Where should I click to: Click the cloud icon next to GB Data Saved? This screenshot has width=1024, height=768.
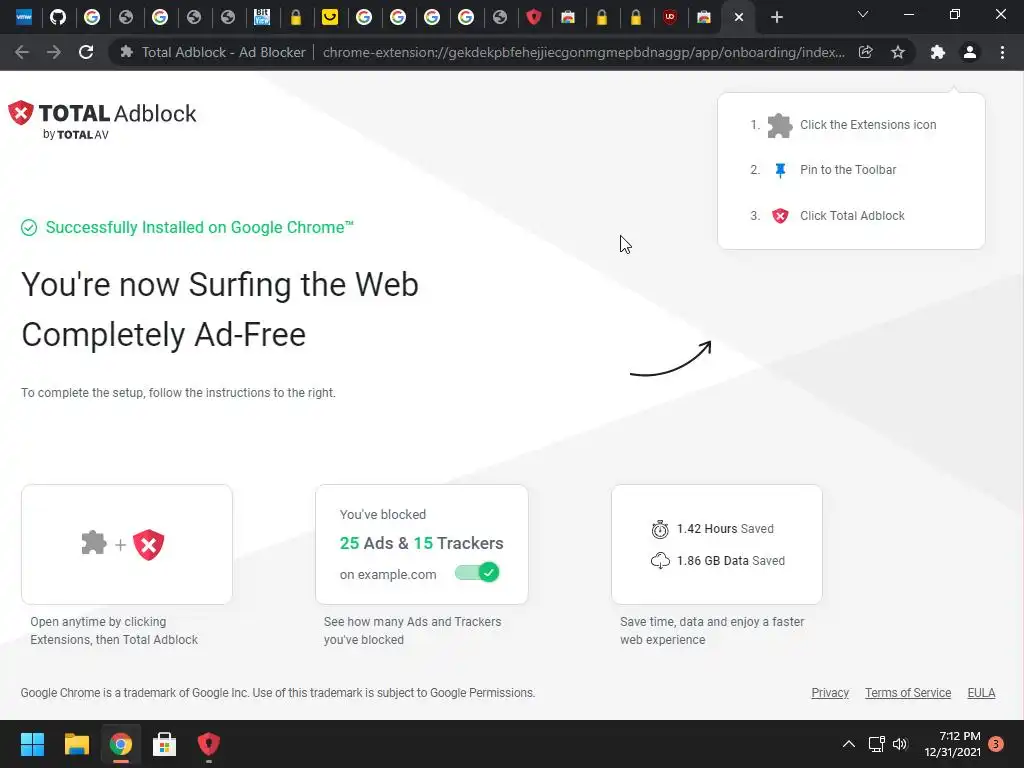pyautogui.click(x=660, y=560)
